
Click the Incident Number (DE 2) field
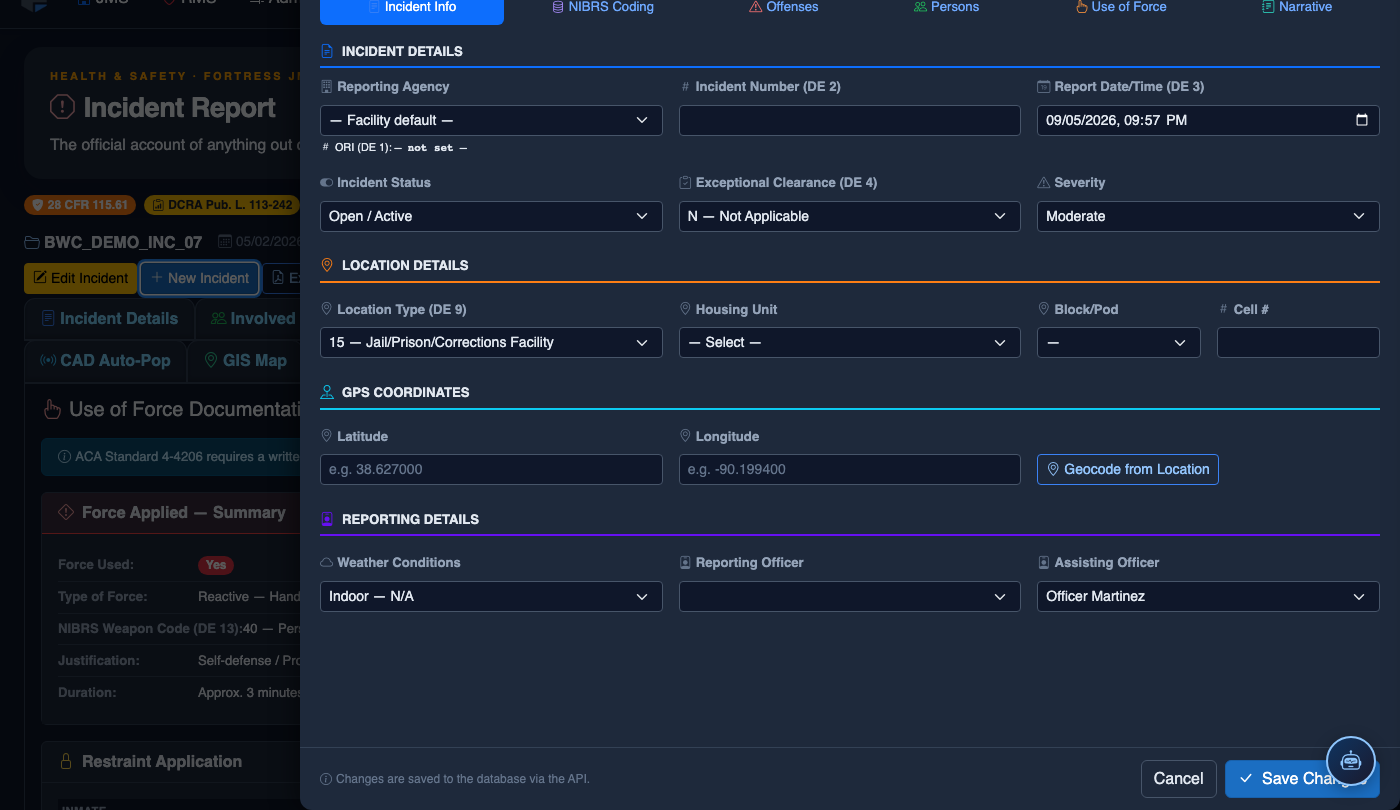(850, 120)
